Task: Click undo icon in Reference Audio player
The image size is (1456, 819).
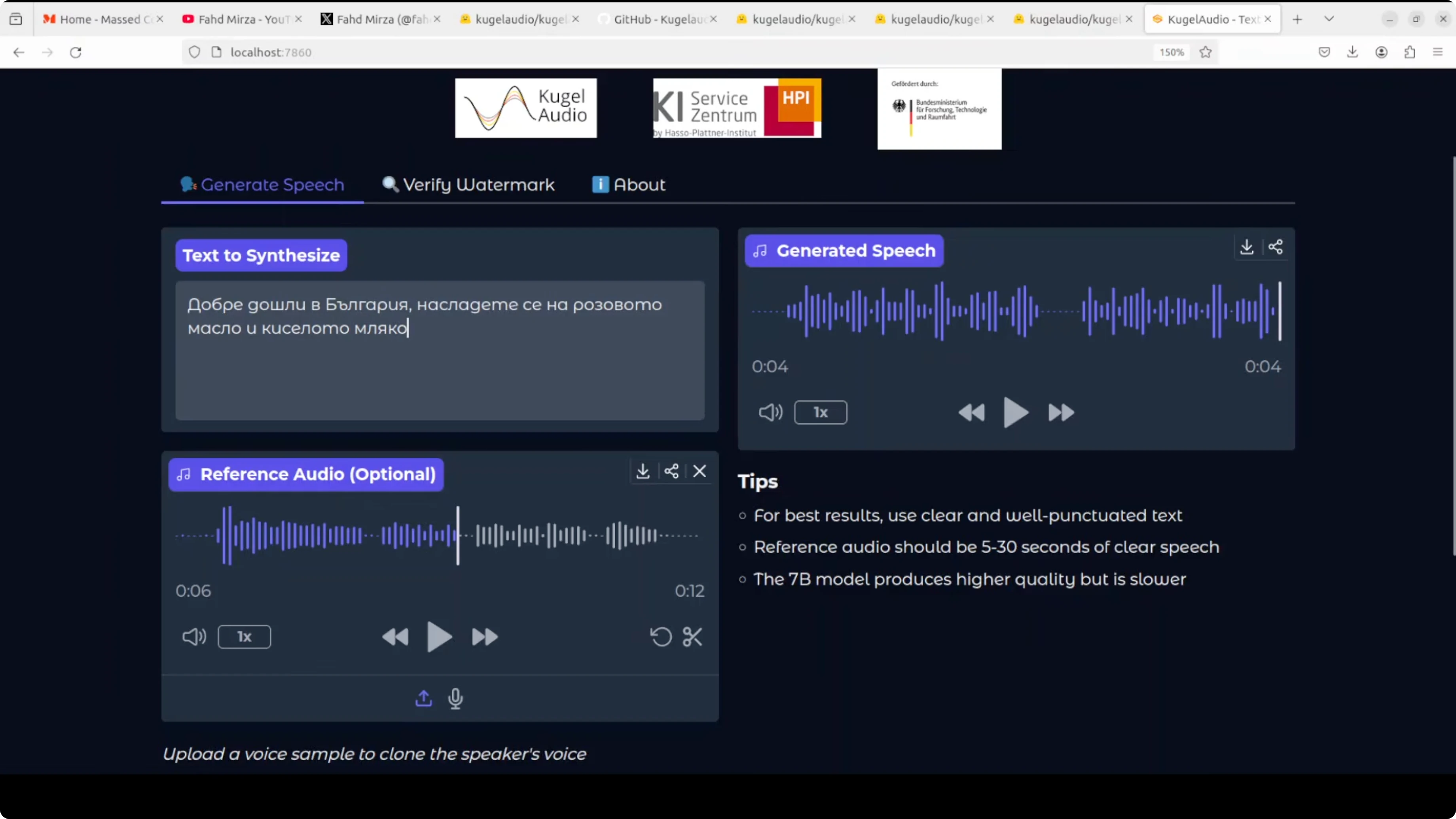Action: (661, 637)
